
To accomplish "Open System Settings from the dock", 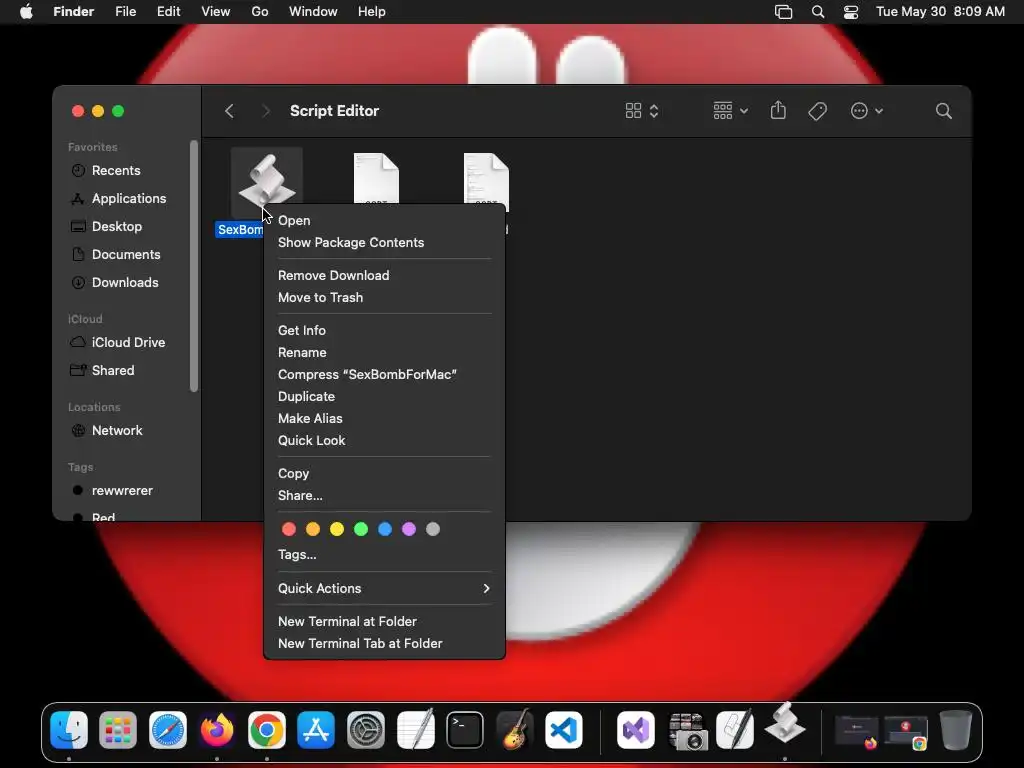I will (x=366, y=729).
